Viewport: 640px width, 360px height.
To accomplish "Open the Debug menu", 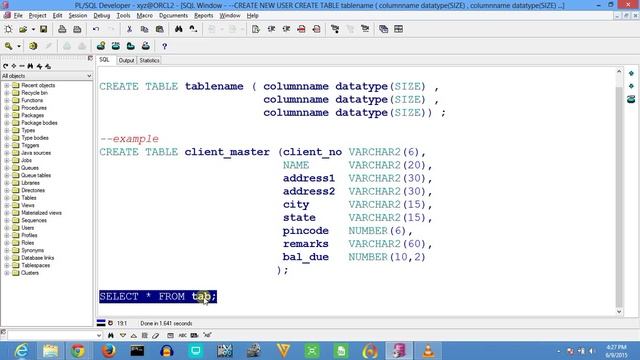I will click(102, 16).
